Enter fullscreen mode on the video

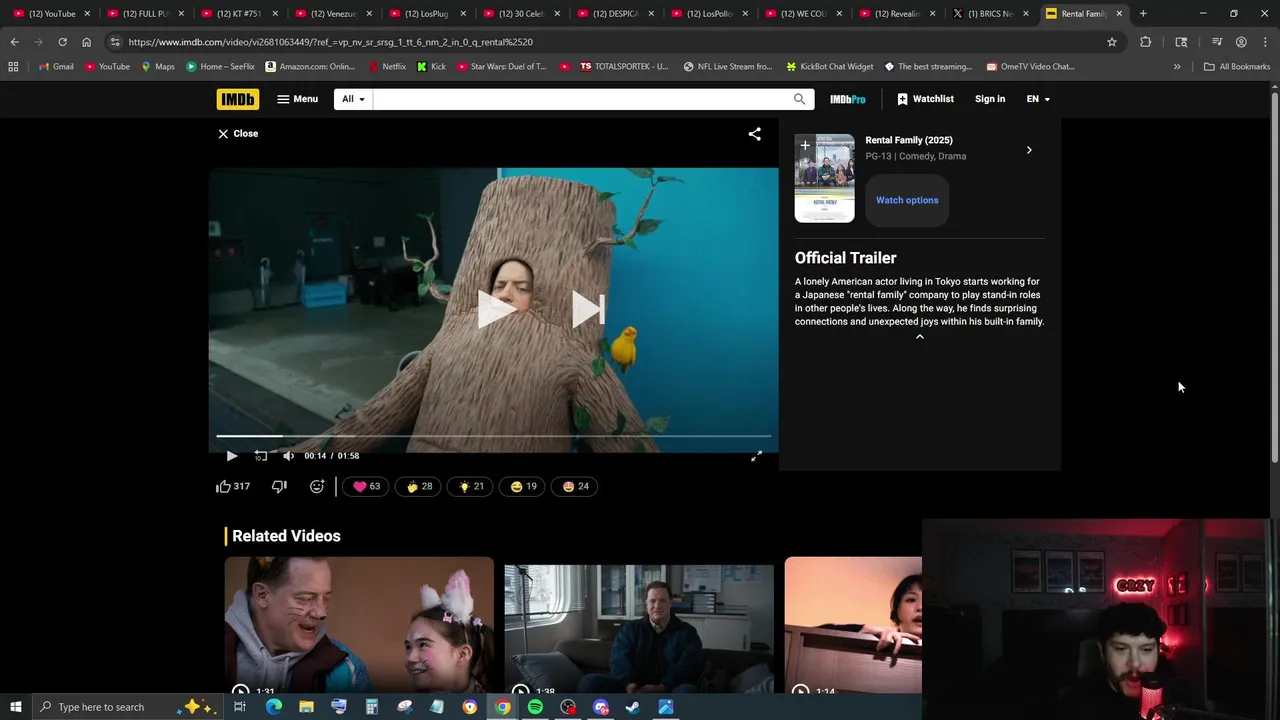pyautogui.click(x=757, y=456)
